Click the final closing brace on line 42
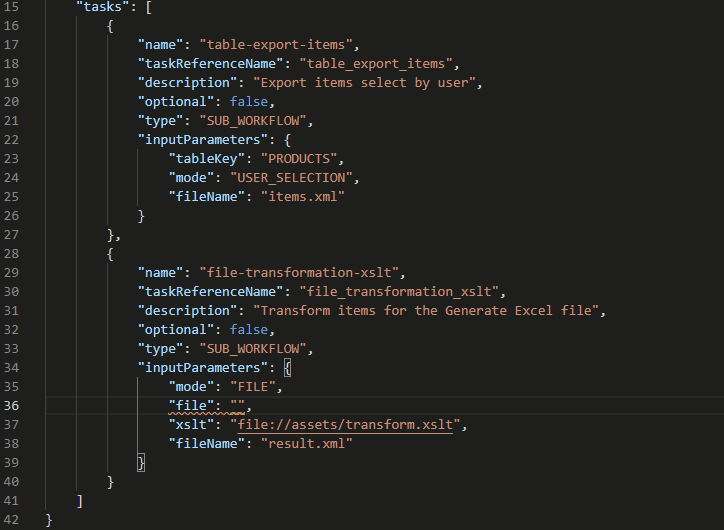724x530 pixels. 49,520
